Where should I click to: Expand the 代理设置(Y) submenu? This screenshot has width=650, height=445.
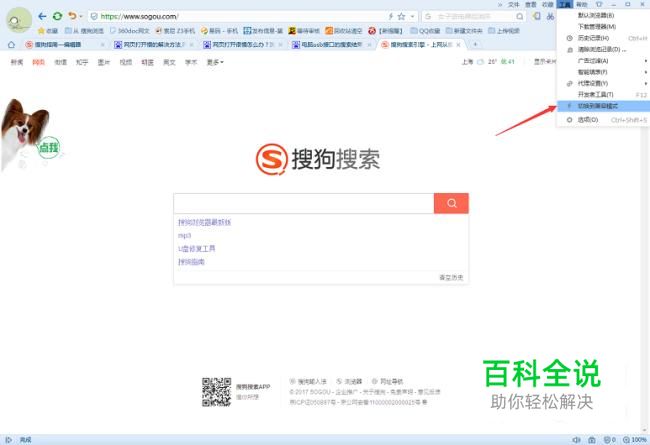[x=603, y=83]
